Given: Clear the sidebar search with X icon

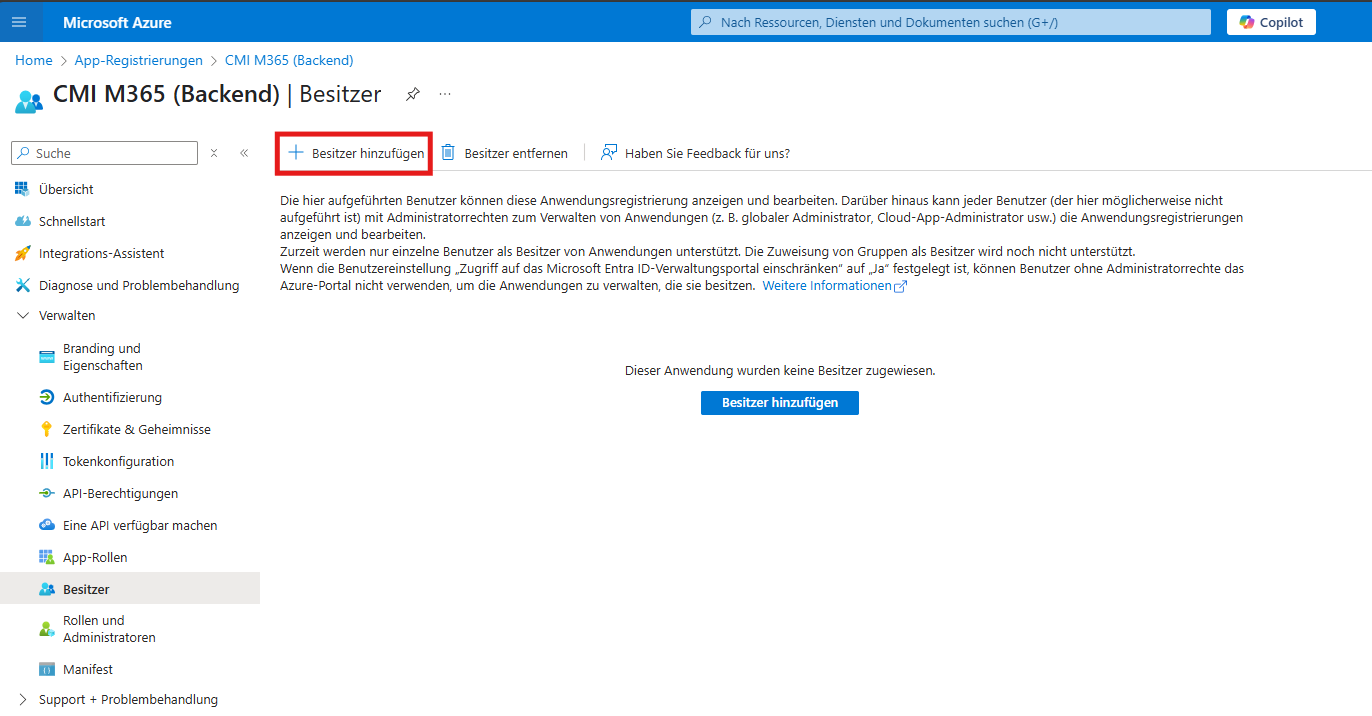Looking at the screenshot, I should [214, 153].
